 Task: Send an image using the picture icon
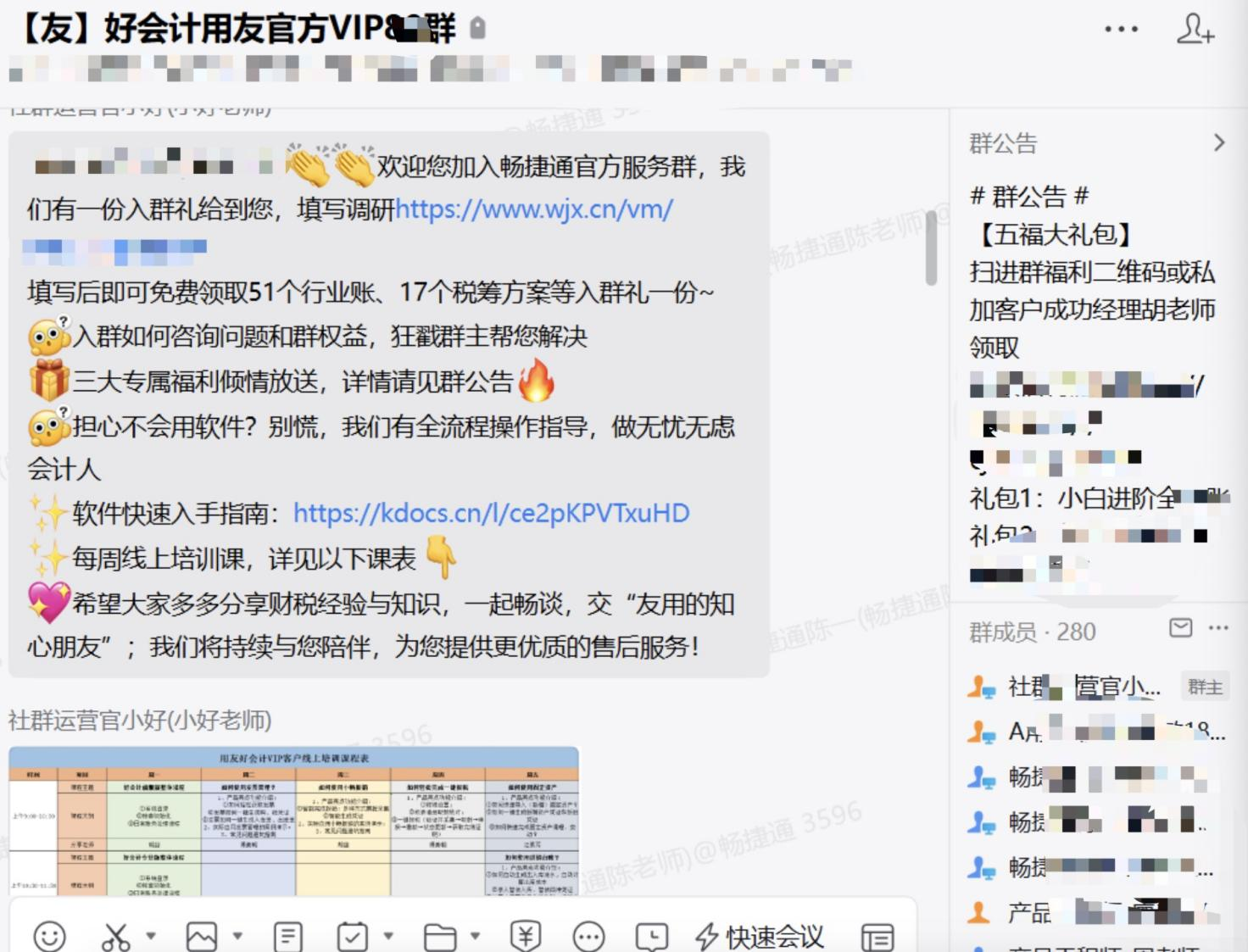click(203, 936)
